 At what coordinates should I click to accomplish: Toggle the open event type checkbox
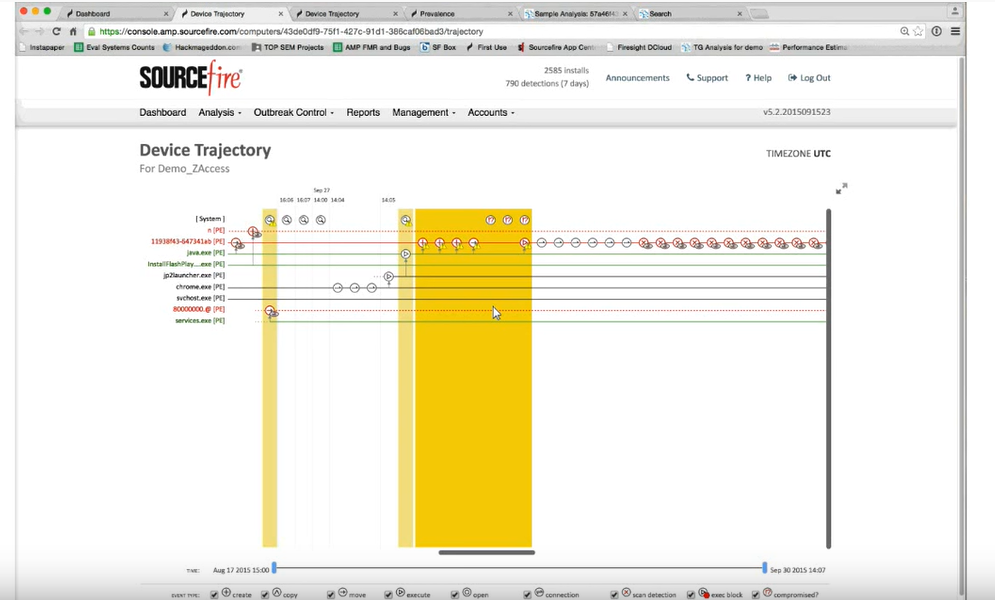pyautogui.click(x=454, y=595)
